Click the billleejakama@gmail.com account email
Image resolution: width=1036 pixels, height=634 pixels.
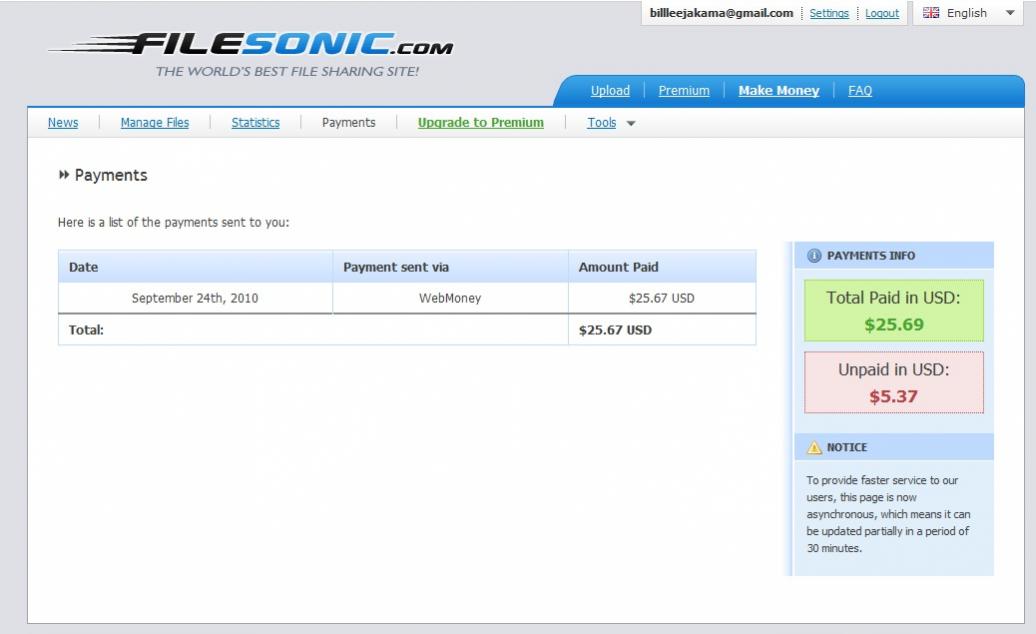pos(721,13)
